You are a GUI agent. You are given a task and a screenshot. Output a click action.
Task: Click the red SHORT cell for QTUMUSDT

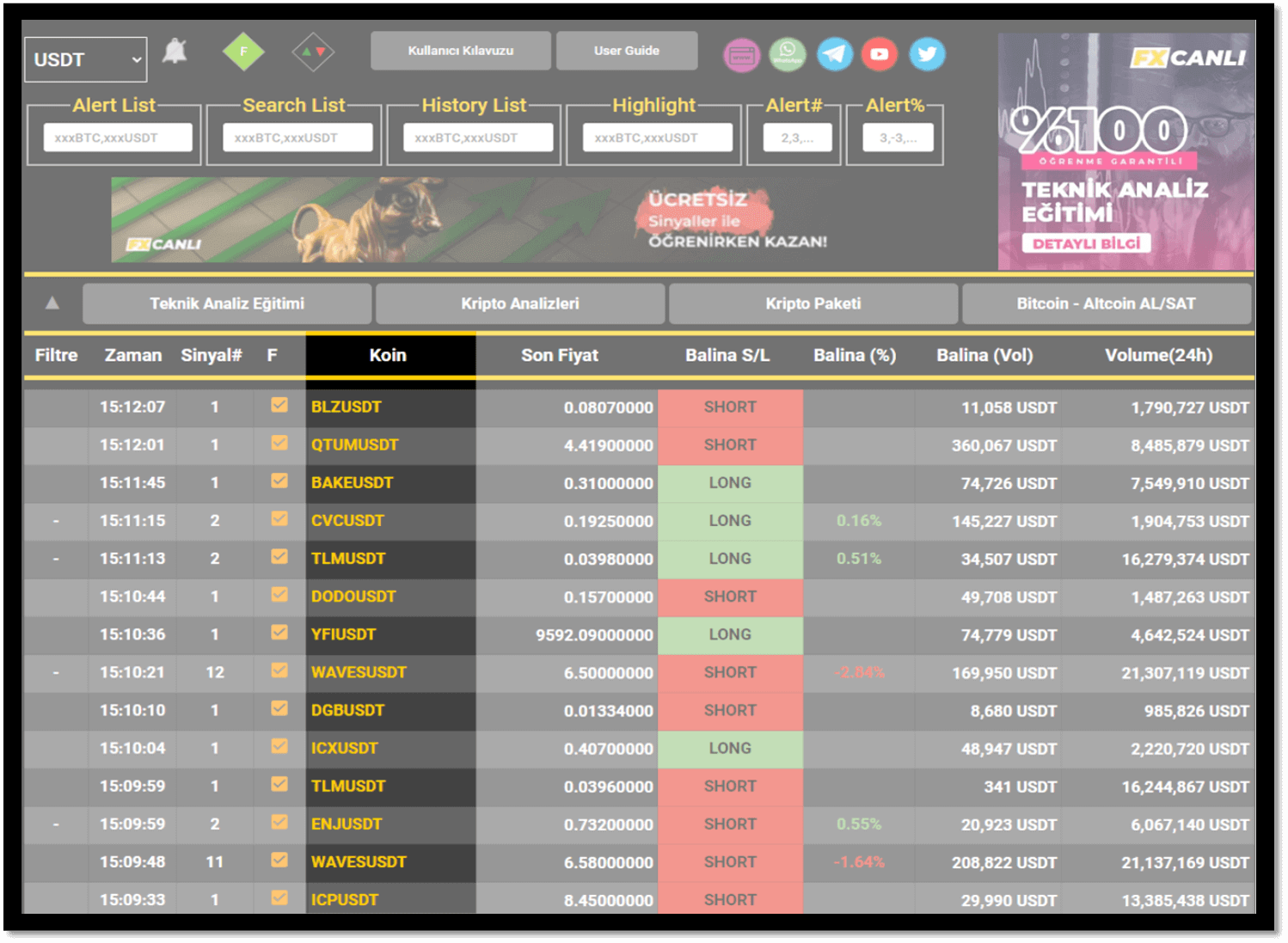[x=730, y=445]
